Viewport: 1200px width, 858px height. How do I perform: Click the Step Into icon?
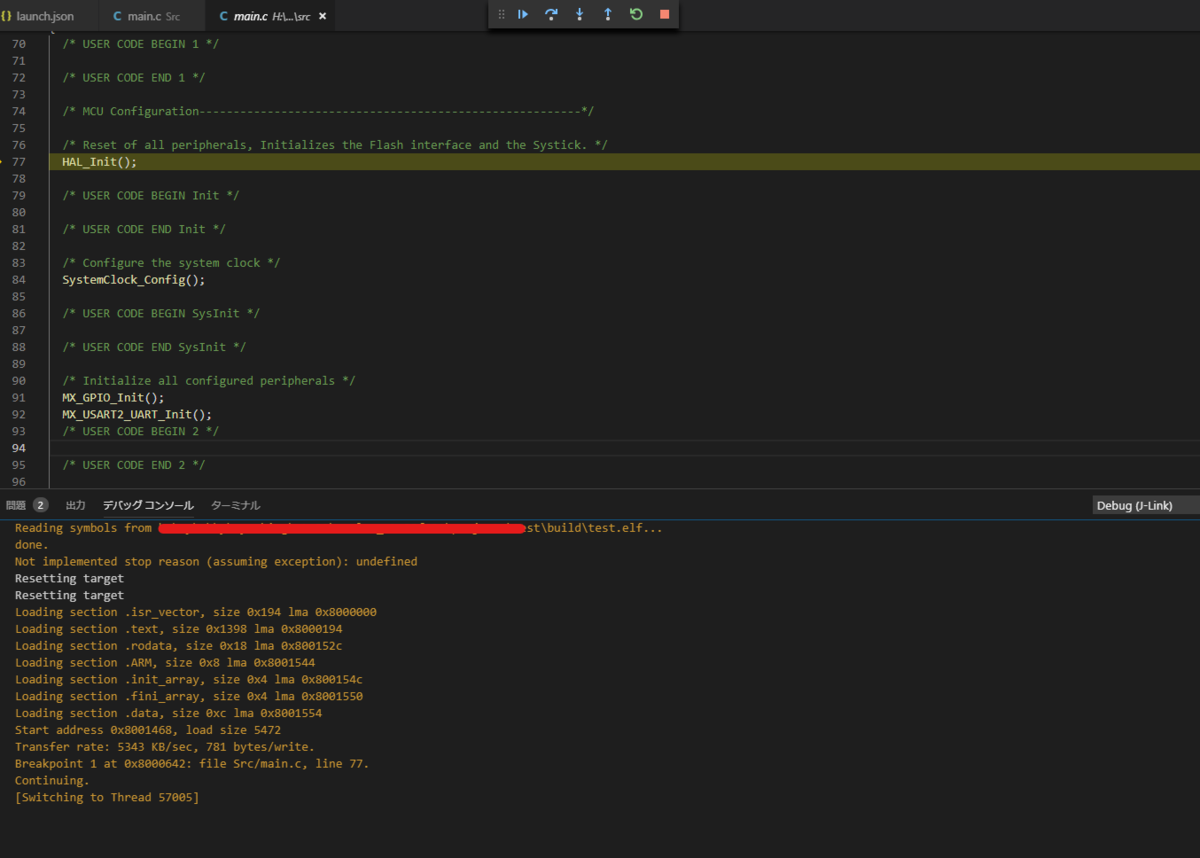pos(580,14)
